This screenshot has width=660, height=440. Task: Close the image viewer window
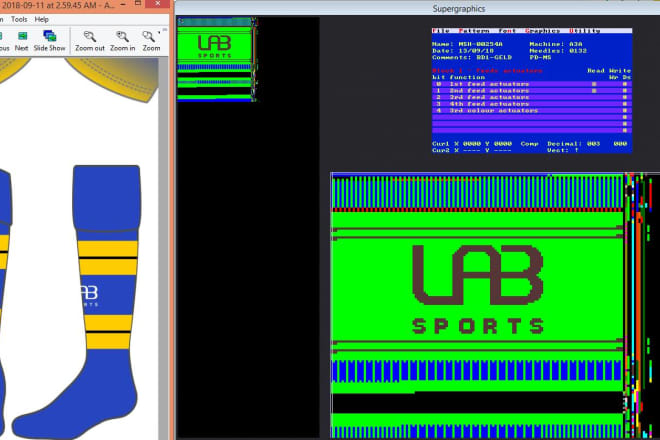(x=158, y=4)
